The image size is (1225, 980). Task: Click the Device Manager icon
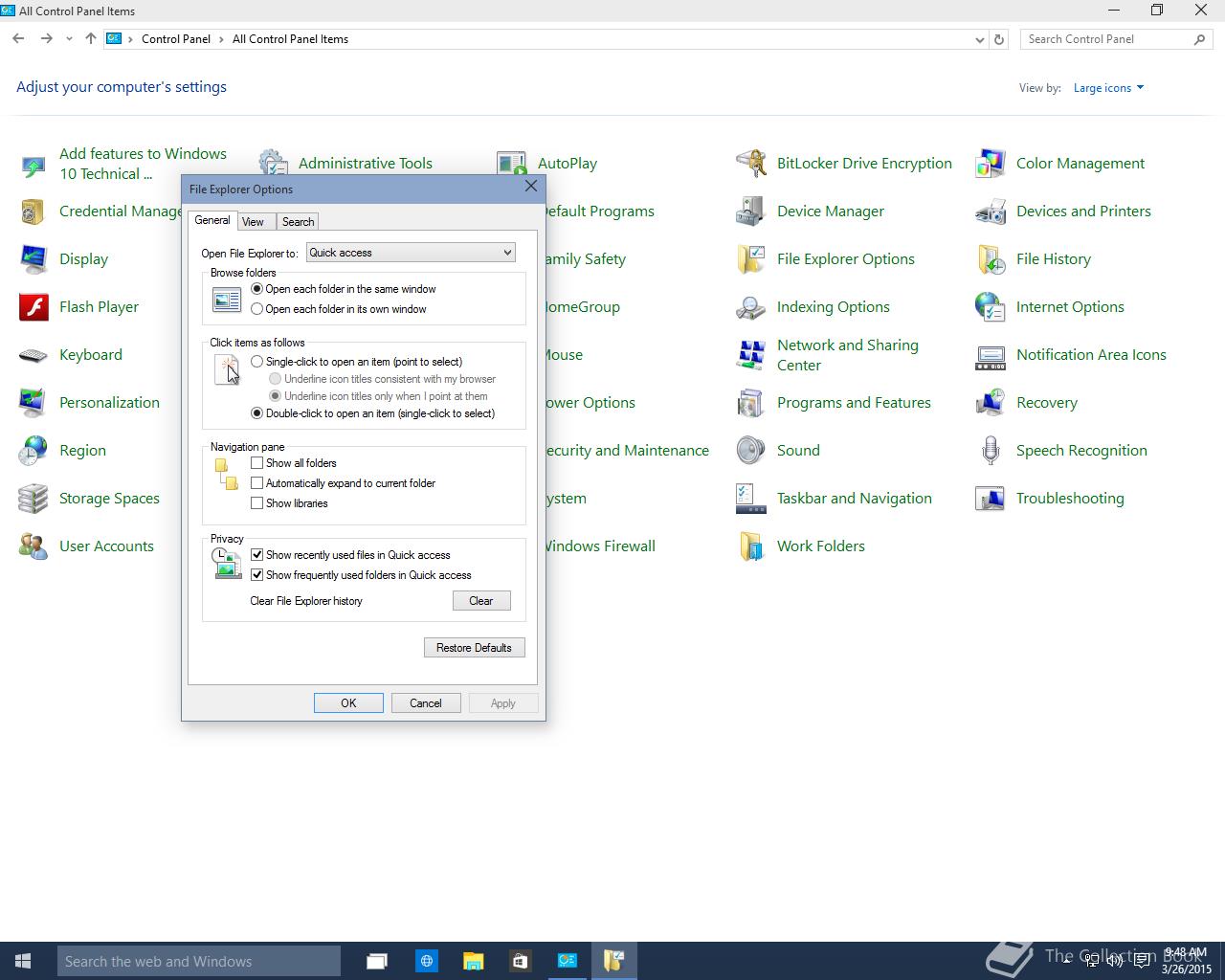coord(750,212)
